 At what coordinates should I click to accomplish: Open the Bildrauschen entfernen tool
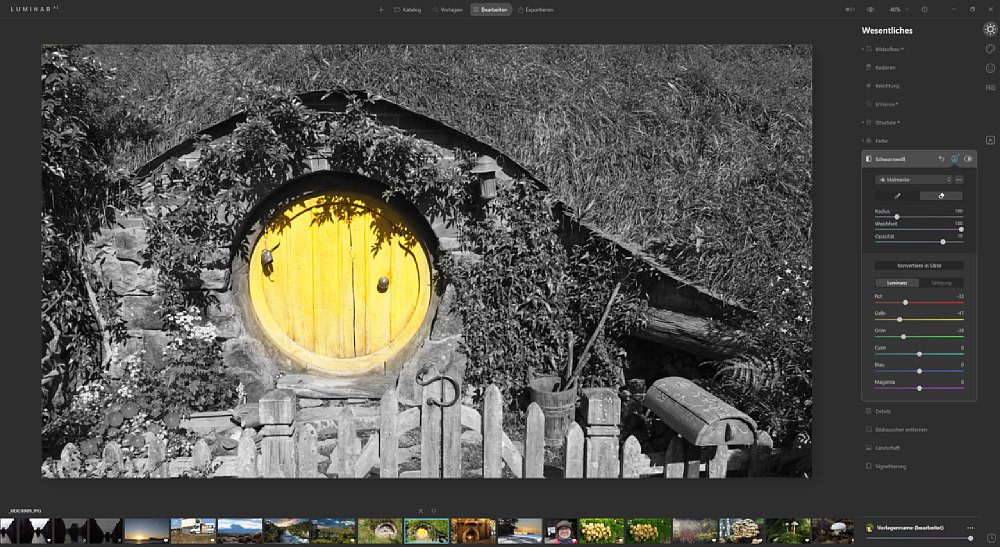[901, 430]
